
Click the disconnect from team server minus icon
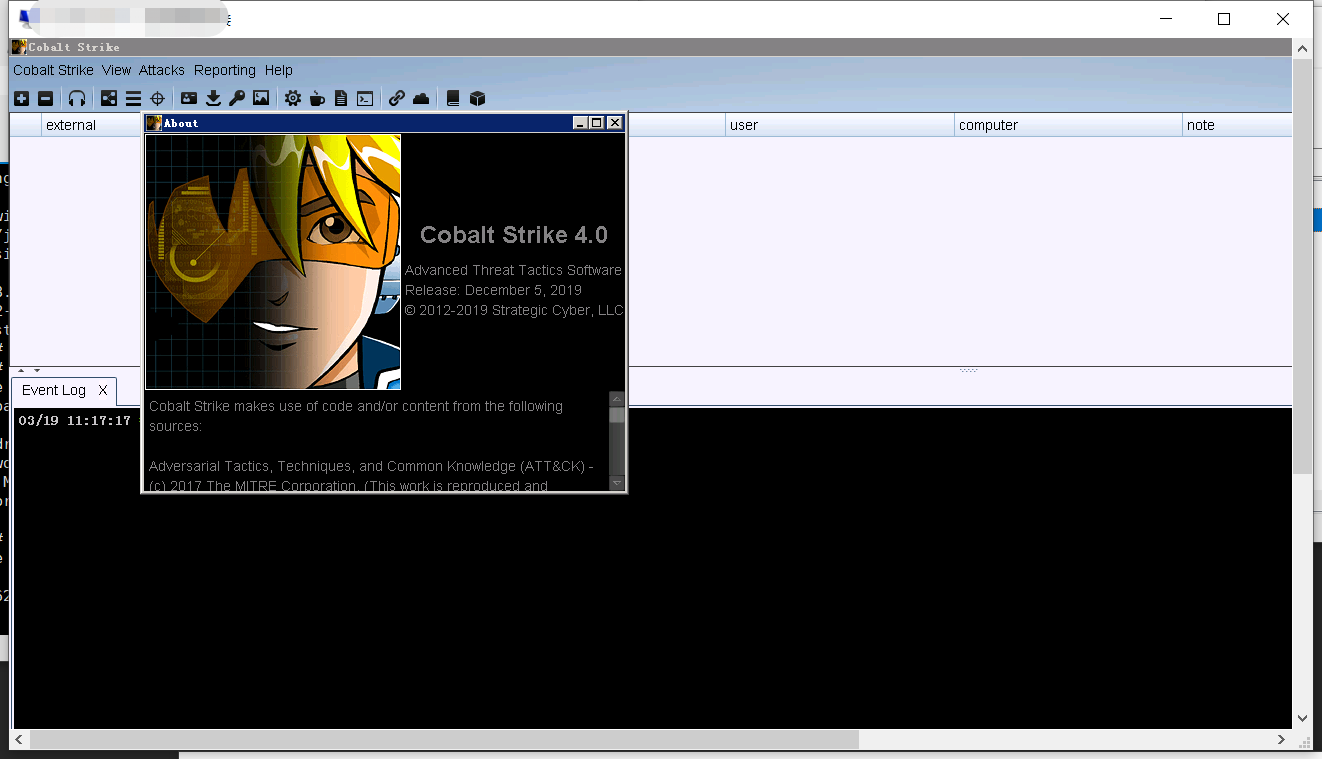point(45,98)
